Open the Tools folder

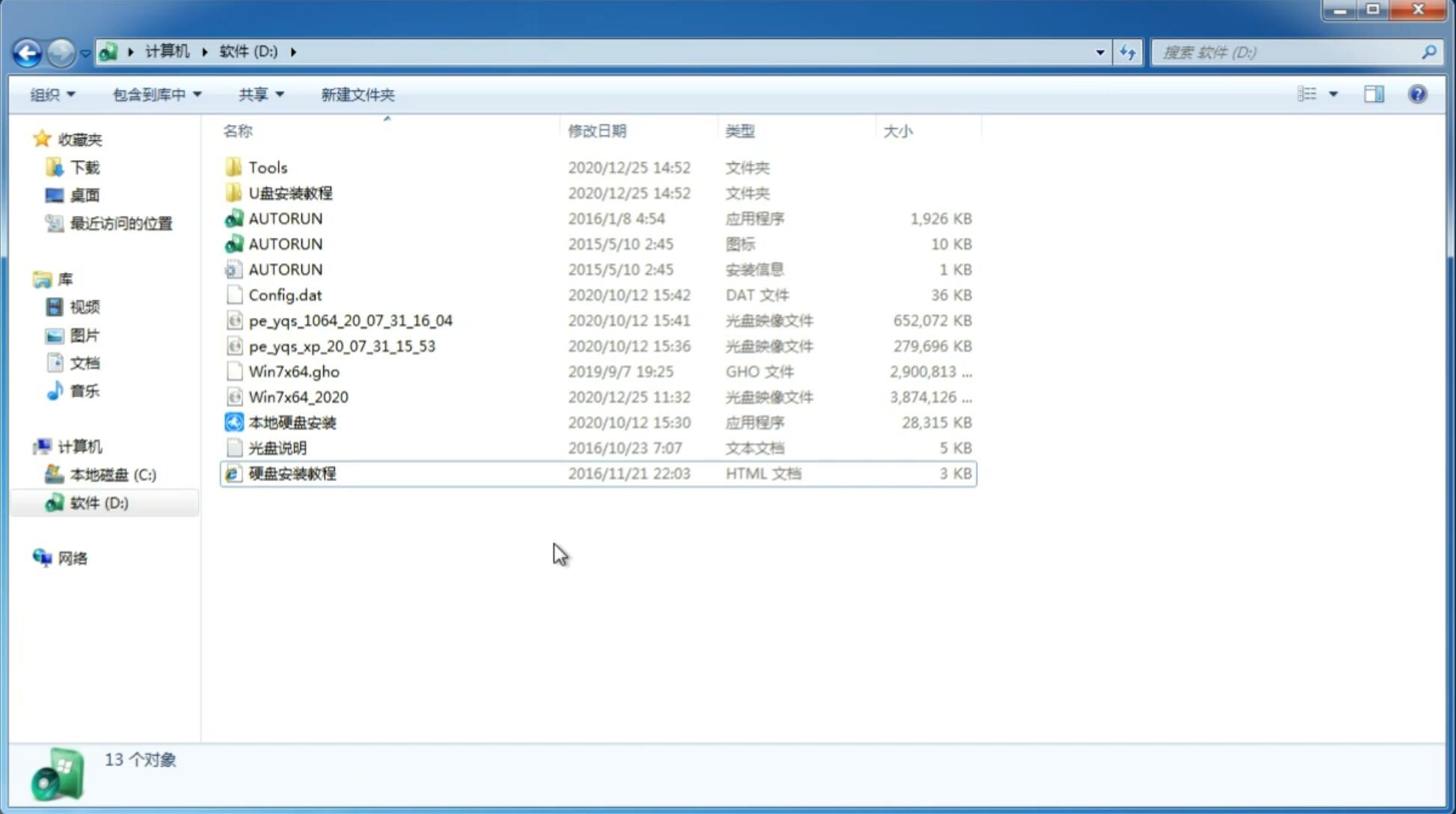266,167
